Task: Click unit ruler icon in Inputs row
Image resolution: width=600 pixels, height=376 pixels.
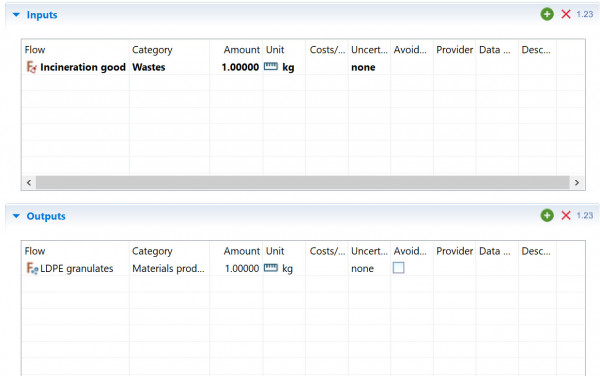Action: (271, 67)
